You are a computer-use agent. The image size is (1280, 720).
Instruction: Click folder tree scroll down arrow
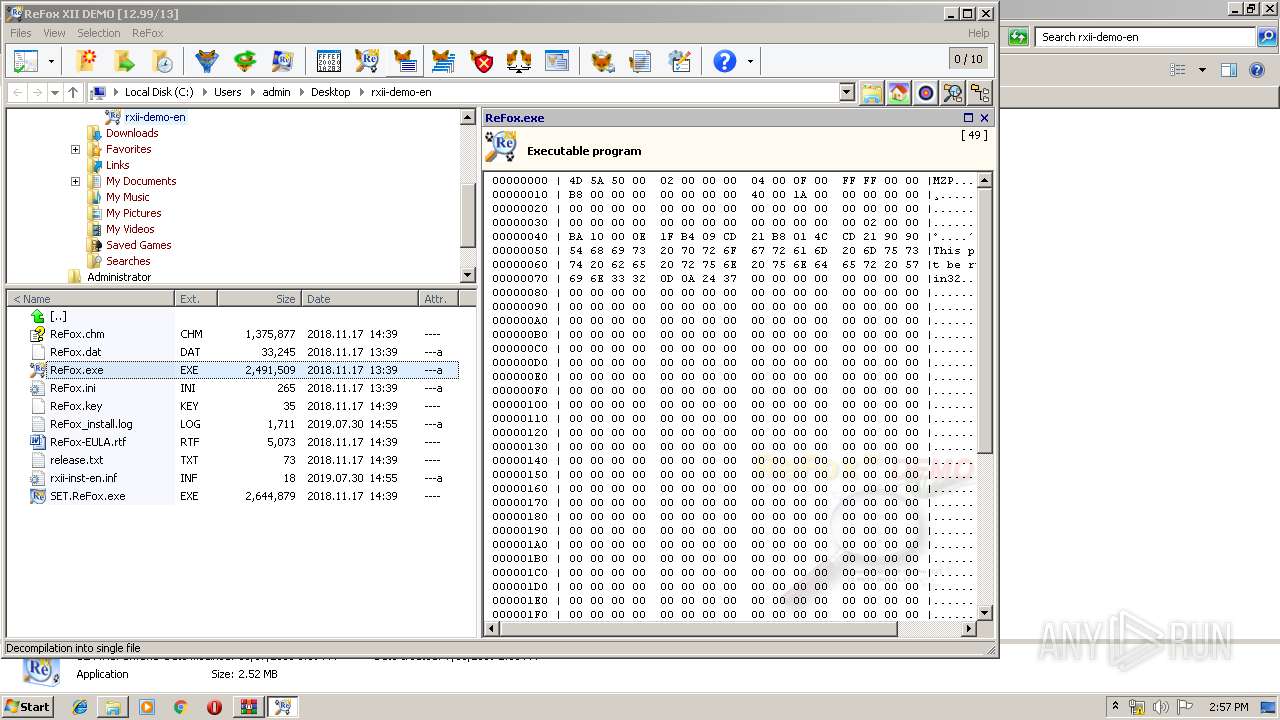point(467,275)
